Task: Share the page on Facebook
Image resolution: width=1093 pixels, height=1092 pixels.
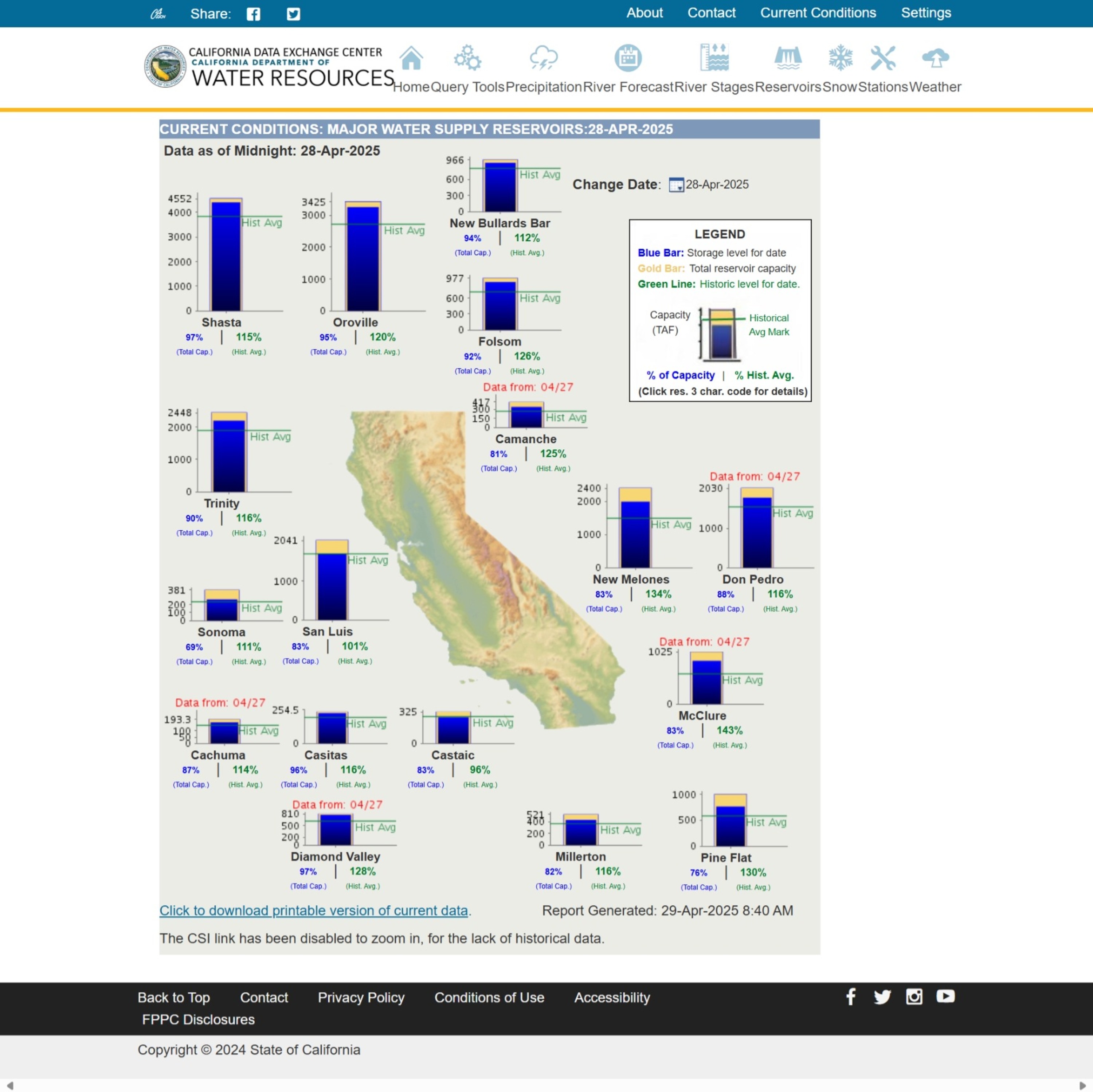Action: [253, 14]
